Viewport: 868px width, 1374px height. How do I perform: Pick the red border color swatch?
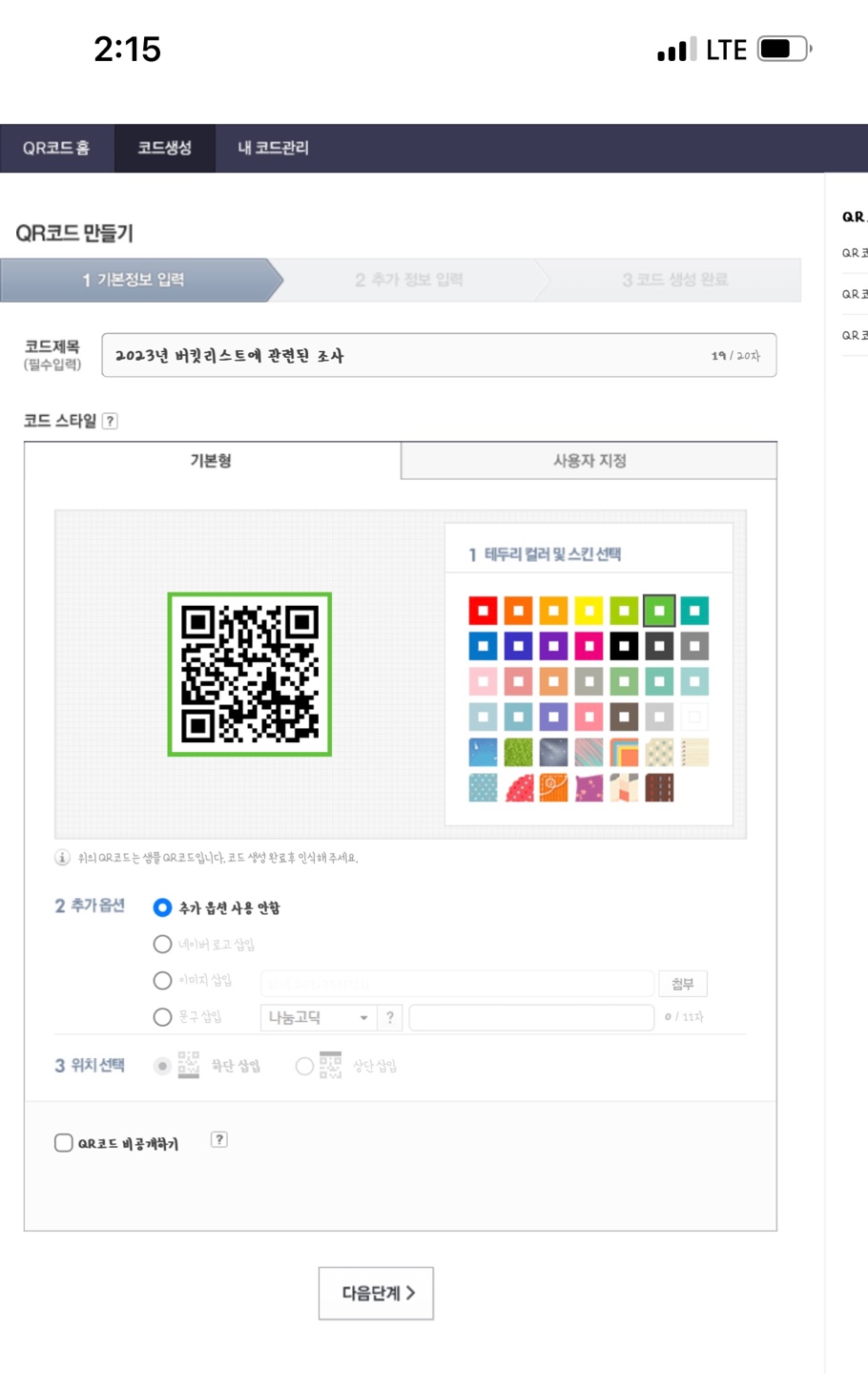[484, 611]
